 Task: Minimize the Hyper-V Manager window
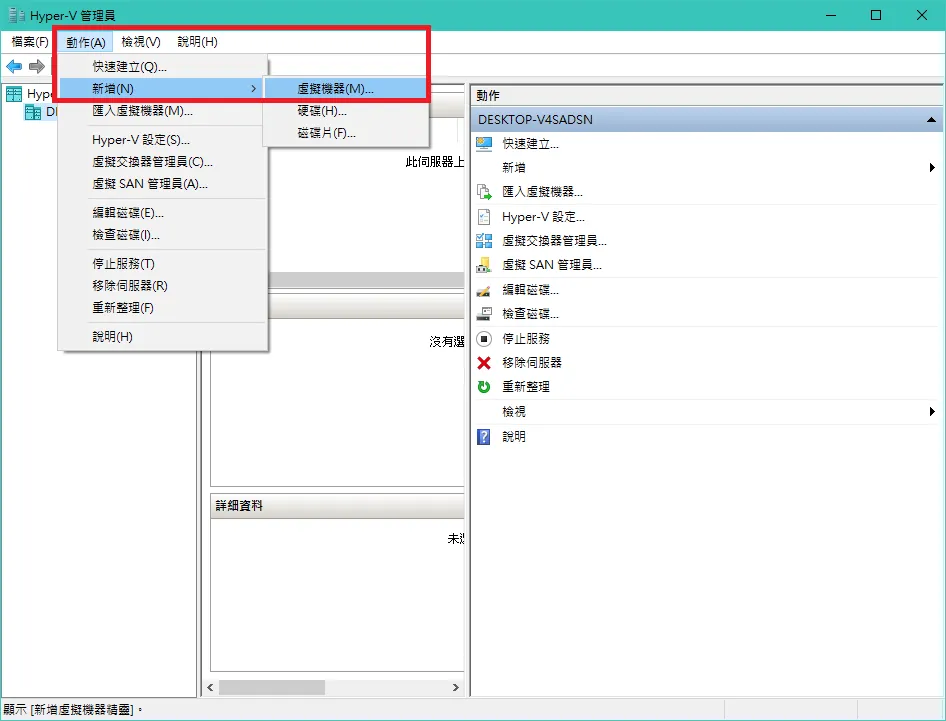click(x=831, y=15)
